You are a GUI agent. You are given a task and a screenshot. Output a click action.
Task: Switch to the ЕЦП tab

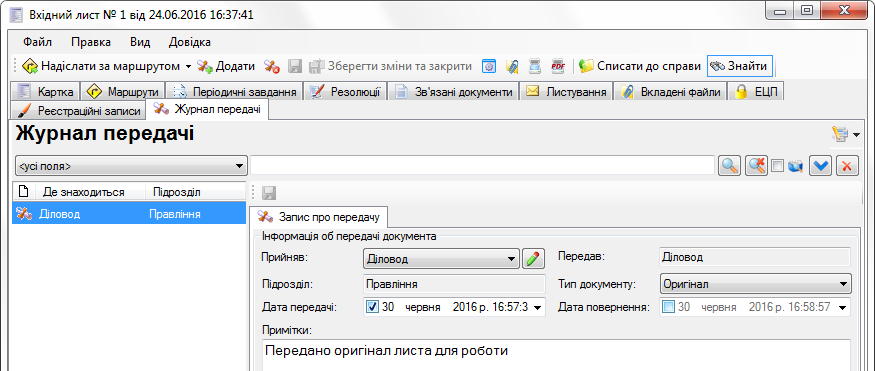[x=756, y=91]
